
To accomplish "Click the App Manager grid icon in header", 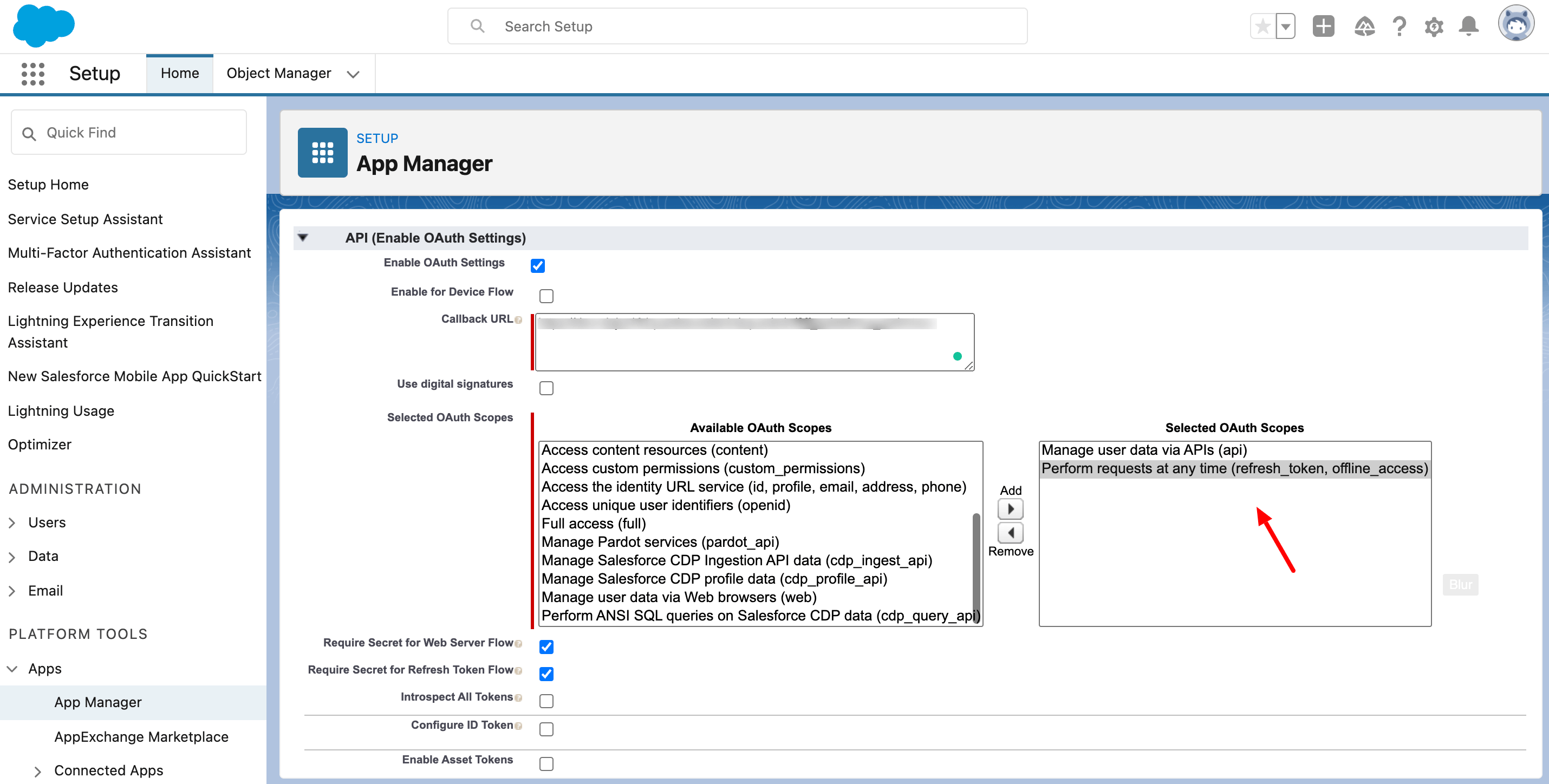I will pyautogui.click(x=322, y=152).
